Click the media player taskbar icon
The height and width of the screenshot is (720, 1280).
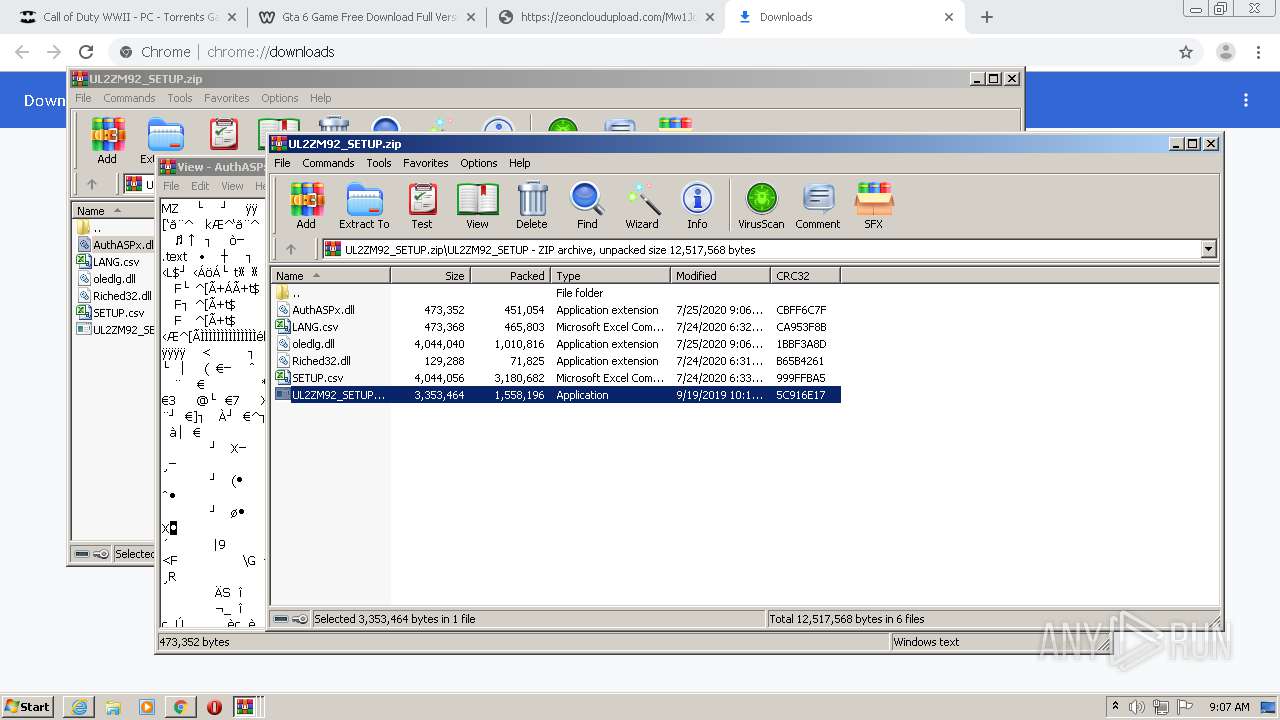[x=147, y=706]
